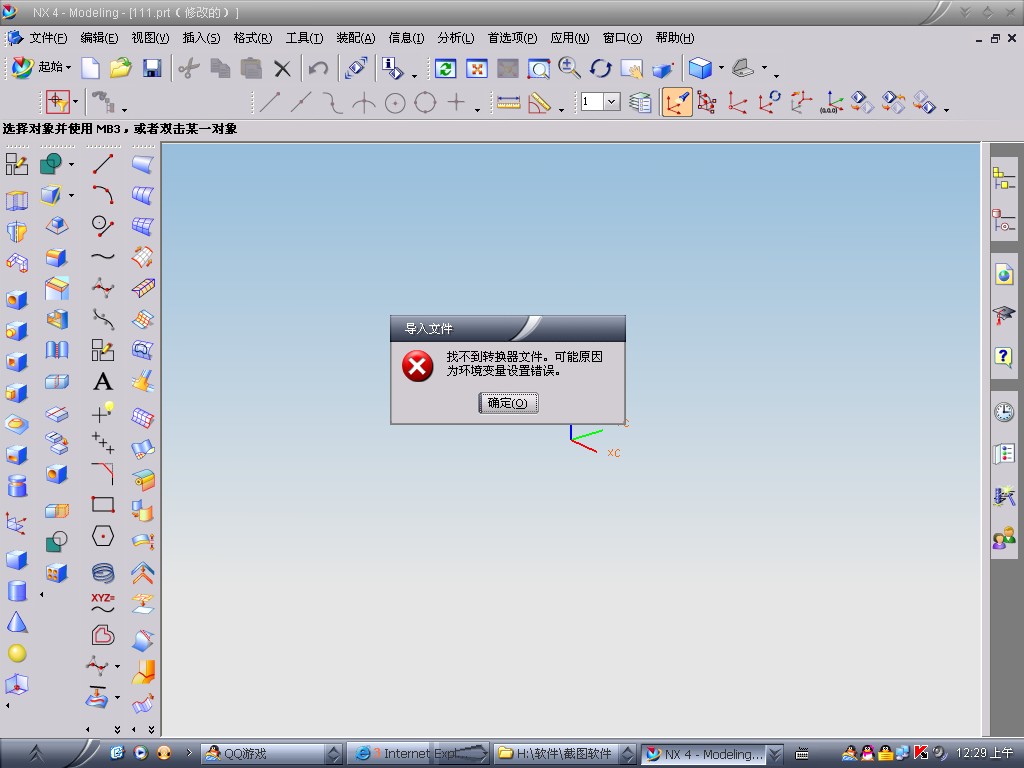This screenshot has width=1024, height=768.
Task: Click the Kaspersky tray icon
Action: (x=921, y=753)
